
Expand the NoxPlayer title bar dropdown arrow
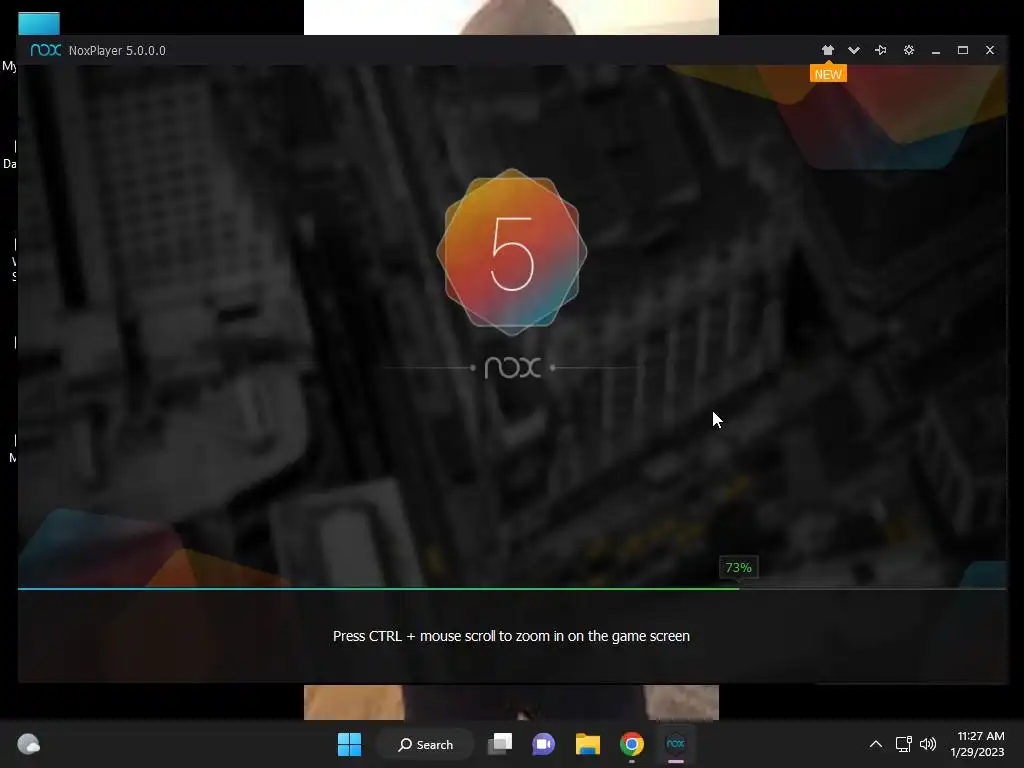pyautogui.click(x=854, y=50)
